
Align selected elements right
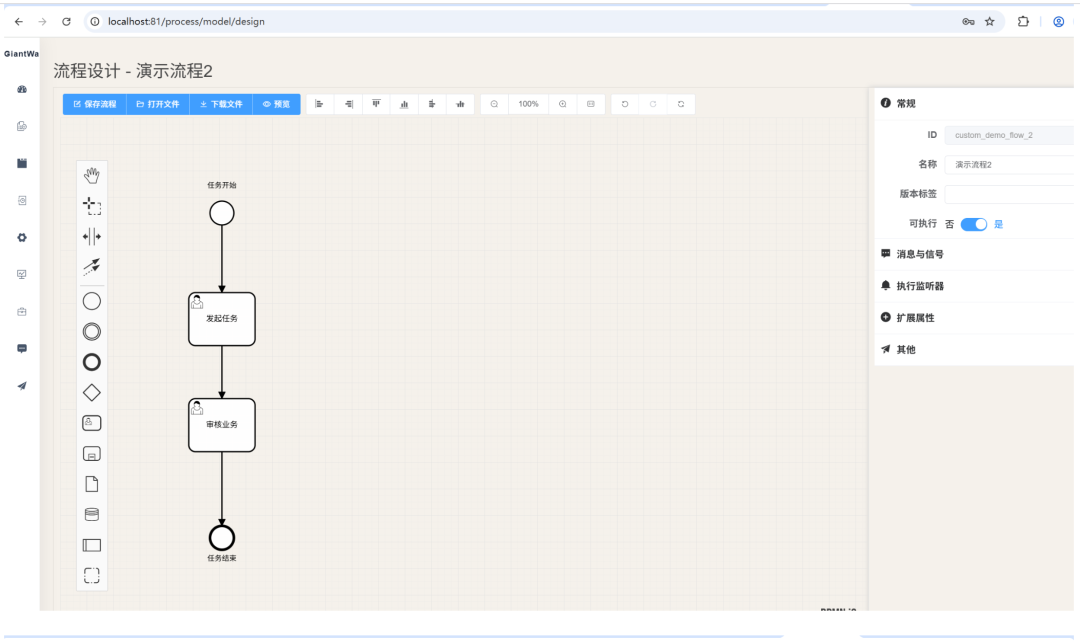coord(349,104)
